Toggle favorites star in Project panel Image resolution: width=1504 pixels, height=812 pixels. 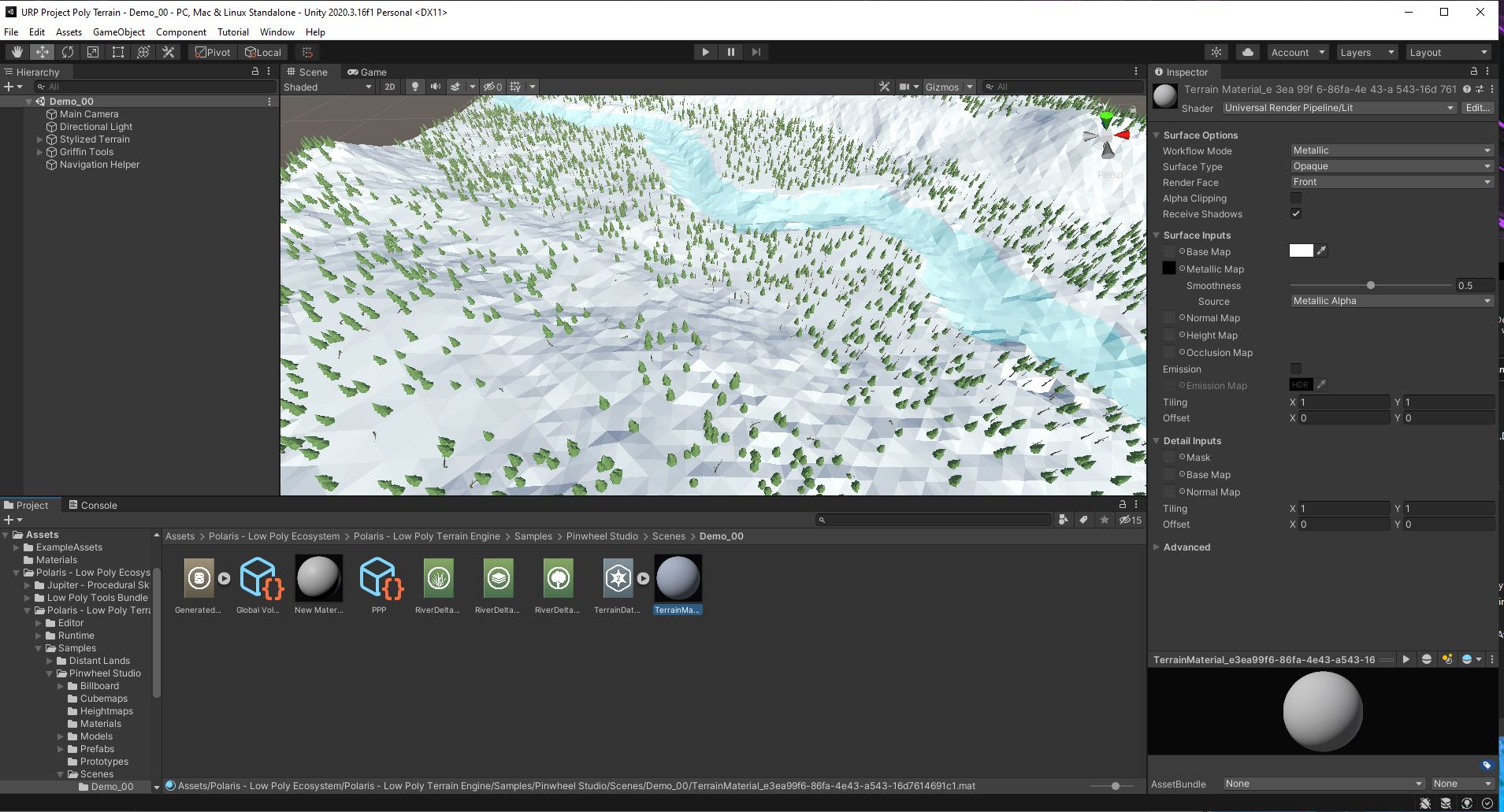(1105, 520)
